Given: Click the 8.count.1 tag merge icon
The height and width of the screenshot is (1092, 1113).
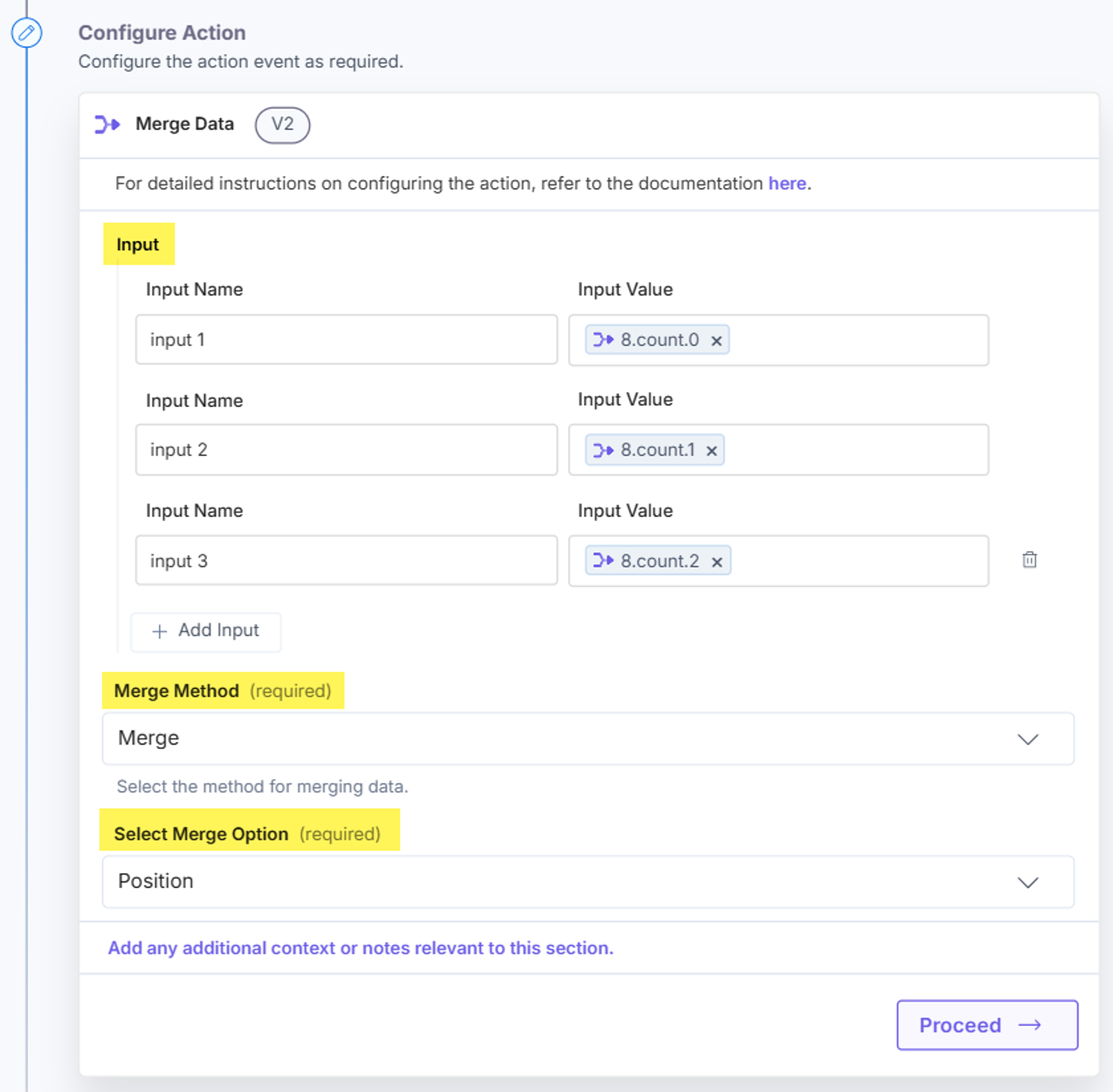Looking at the screenshot, I should 603,450.
